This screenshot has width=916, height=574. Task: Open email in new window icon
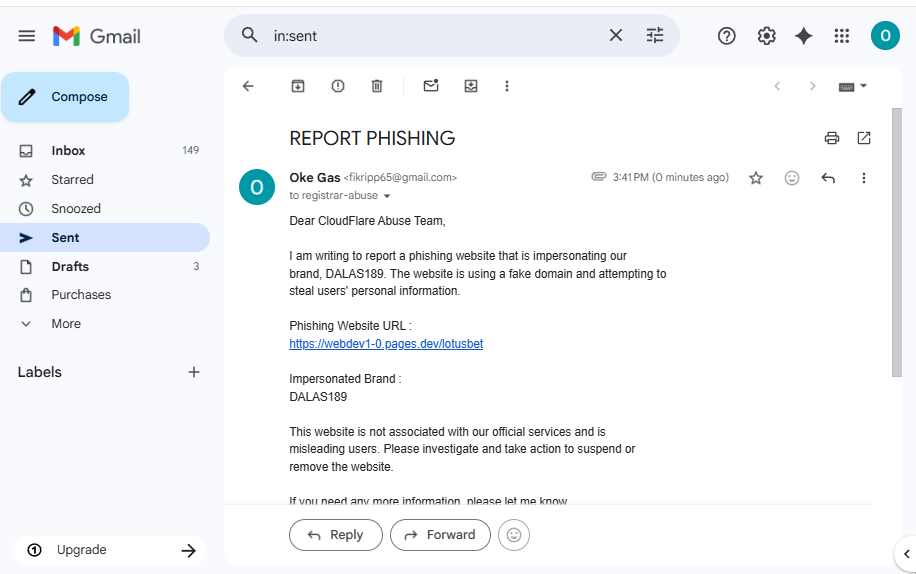tap(864, 138)
